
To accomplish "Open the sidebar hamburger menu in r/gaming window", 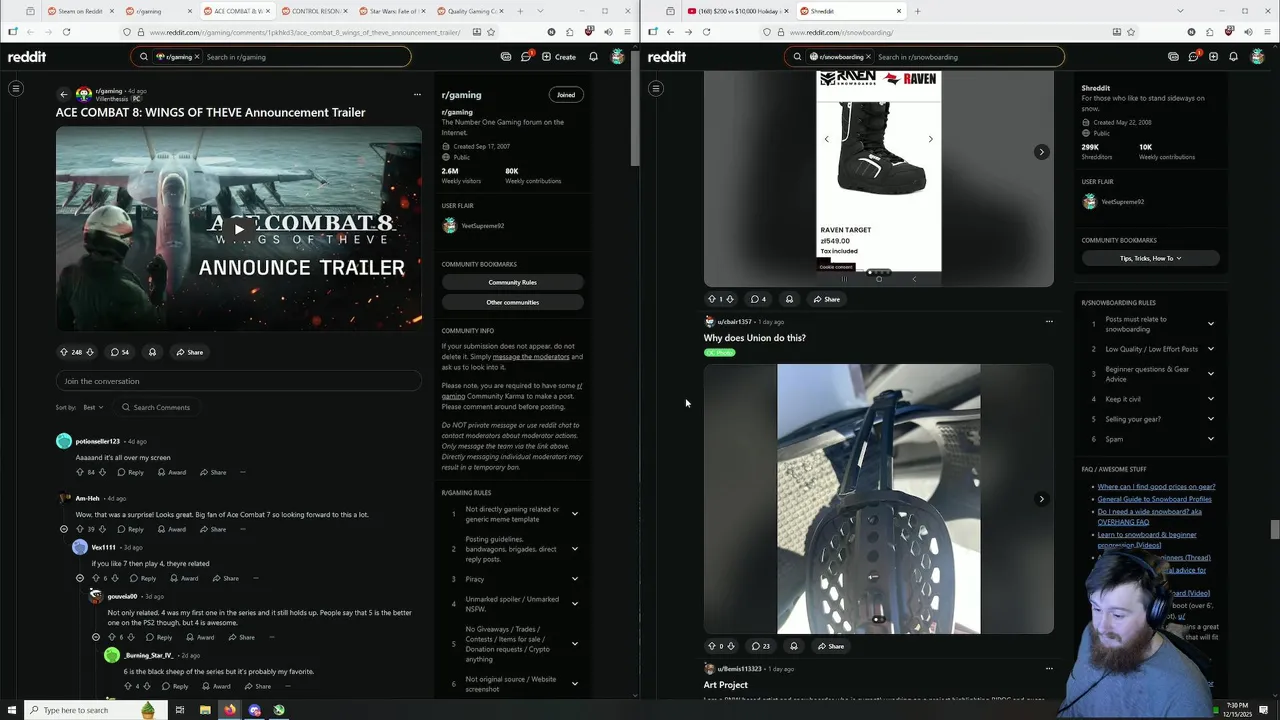I will [x=16, y=89].
